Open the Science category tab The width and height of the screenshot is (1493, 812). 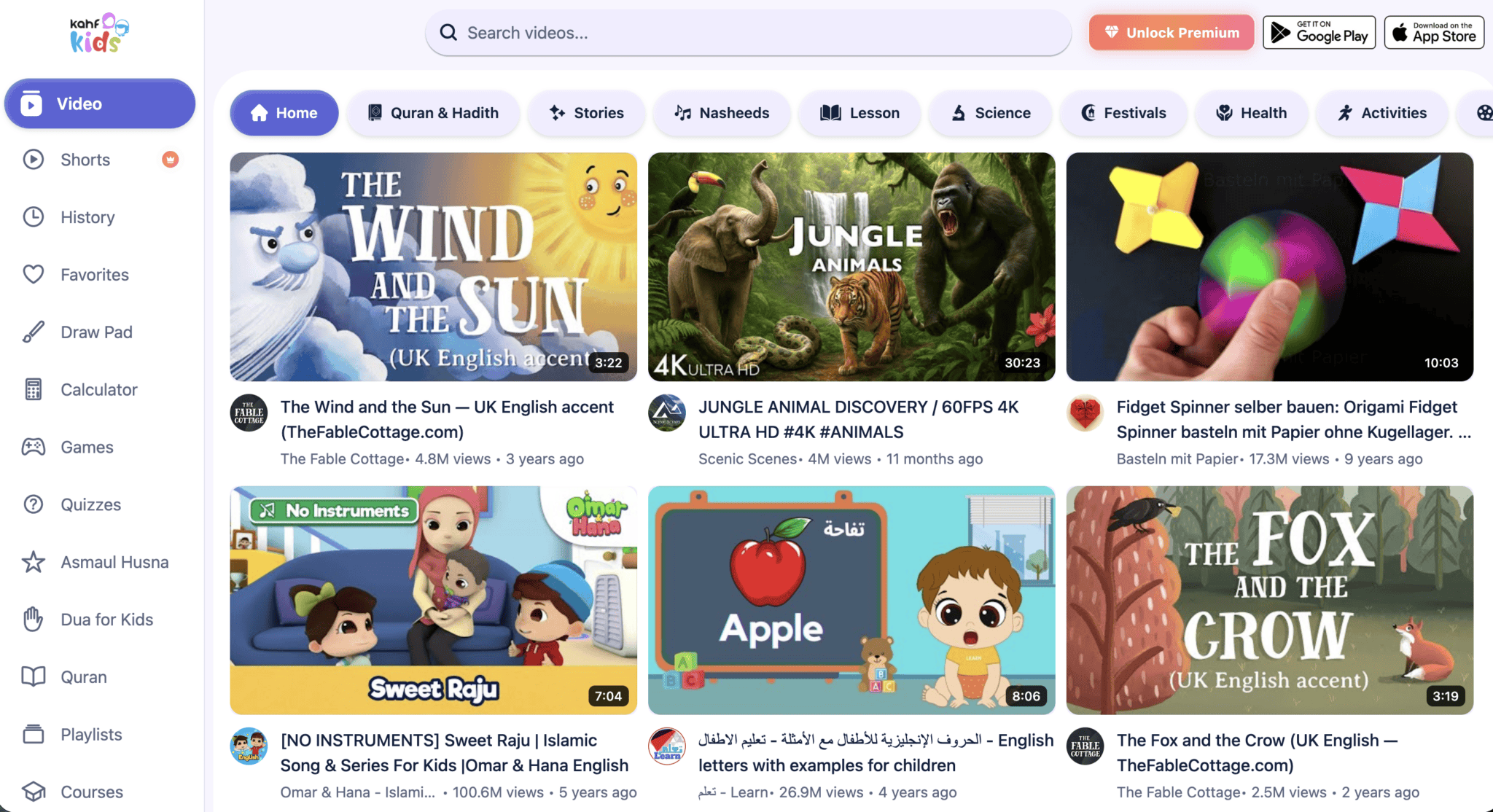point(991,113)
